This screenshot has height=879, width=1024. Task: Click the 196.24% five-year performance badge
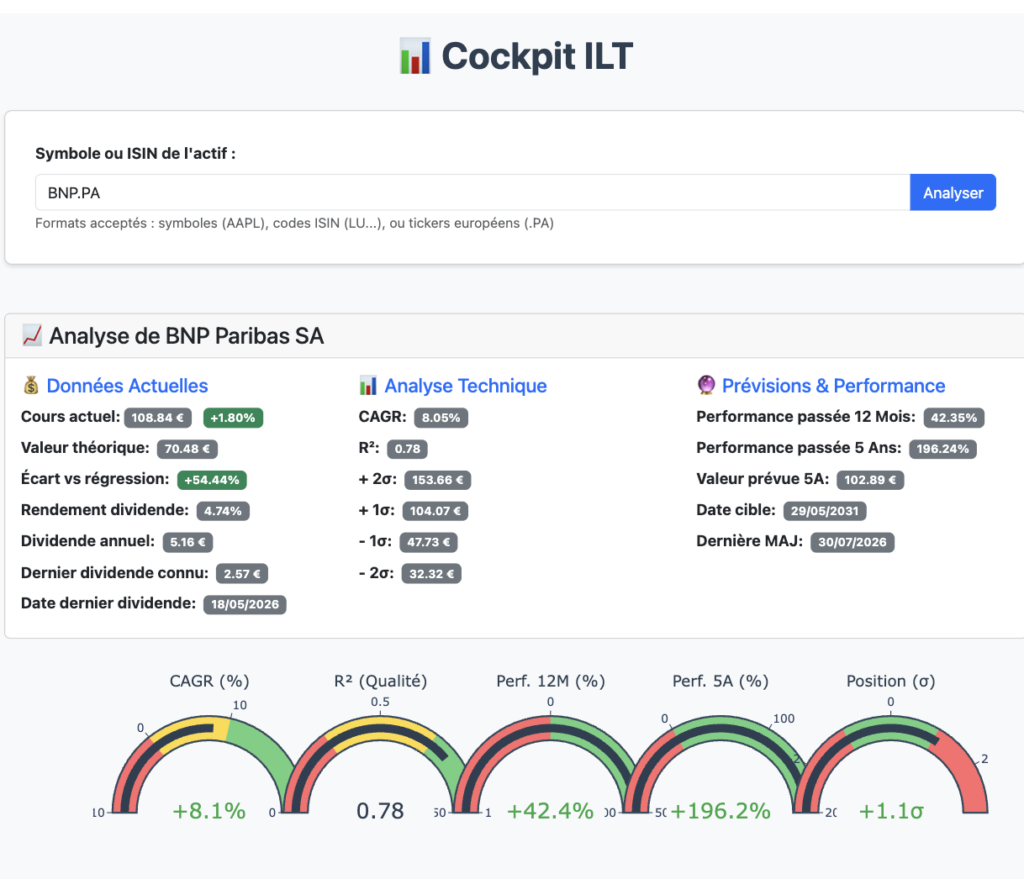click(942, 449)
